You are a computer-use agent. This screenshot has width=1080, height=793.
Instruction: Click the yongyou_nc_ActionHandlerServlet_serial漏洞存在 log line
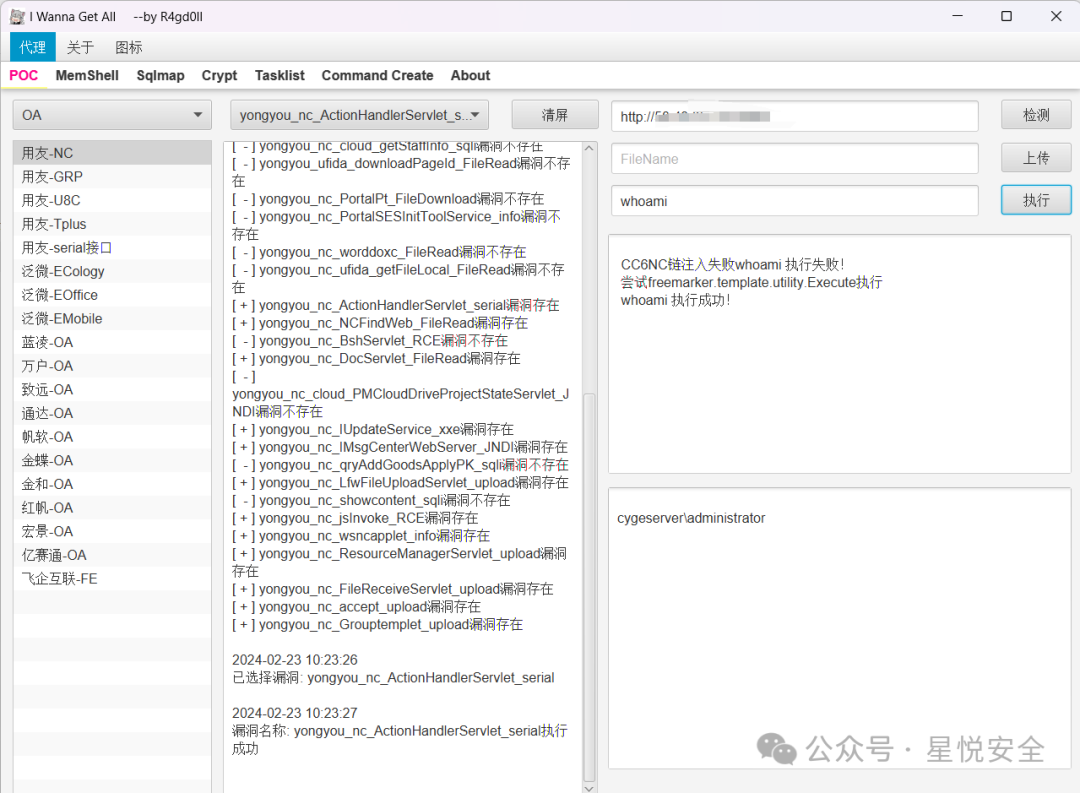pyautogui.click(x=396, y=305)
